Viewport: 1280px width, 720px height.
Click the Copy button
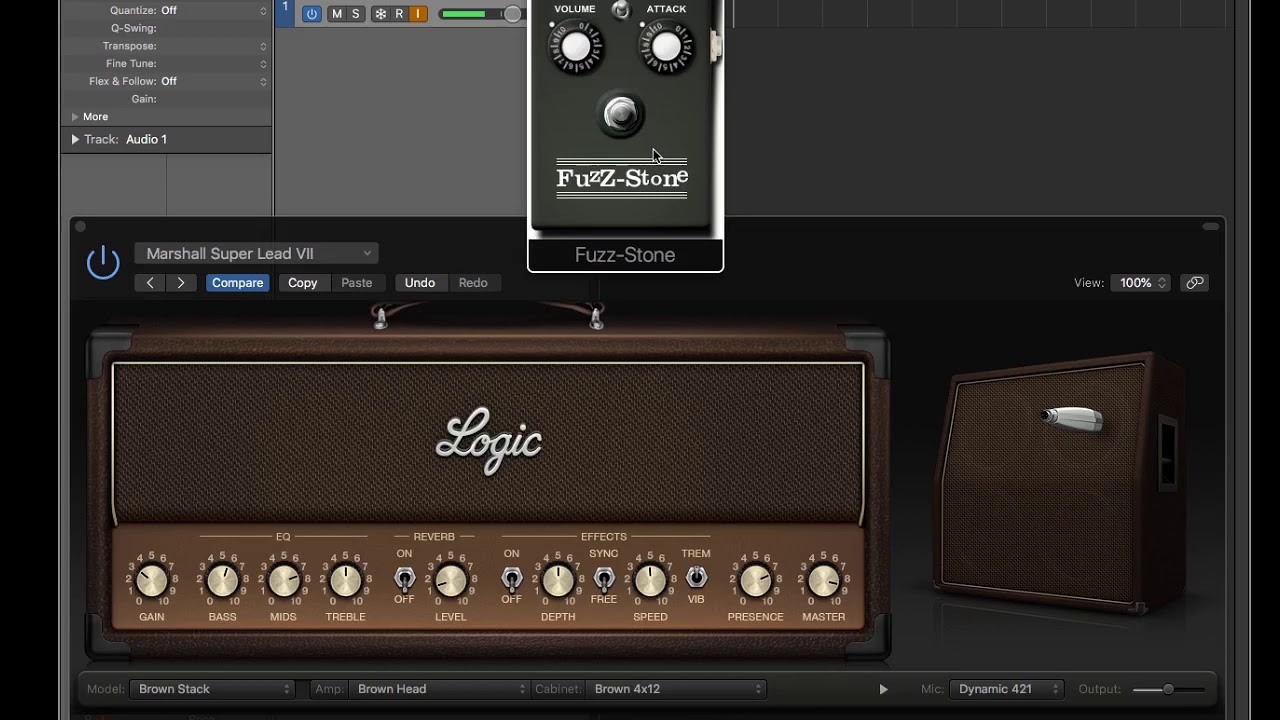[303, 283]
